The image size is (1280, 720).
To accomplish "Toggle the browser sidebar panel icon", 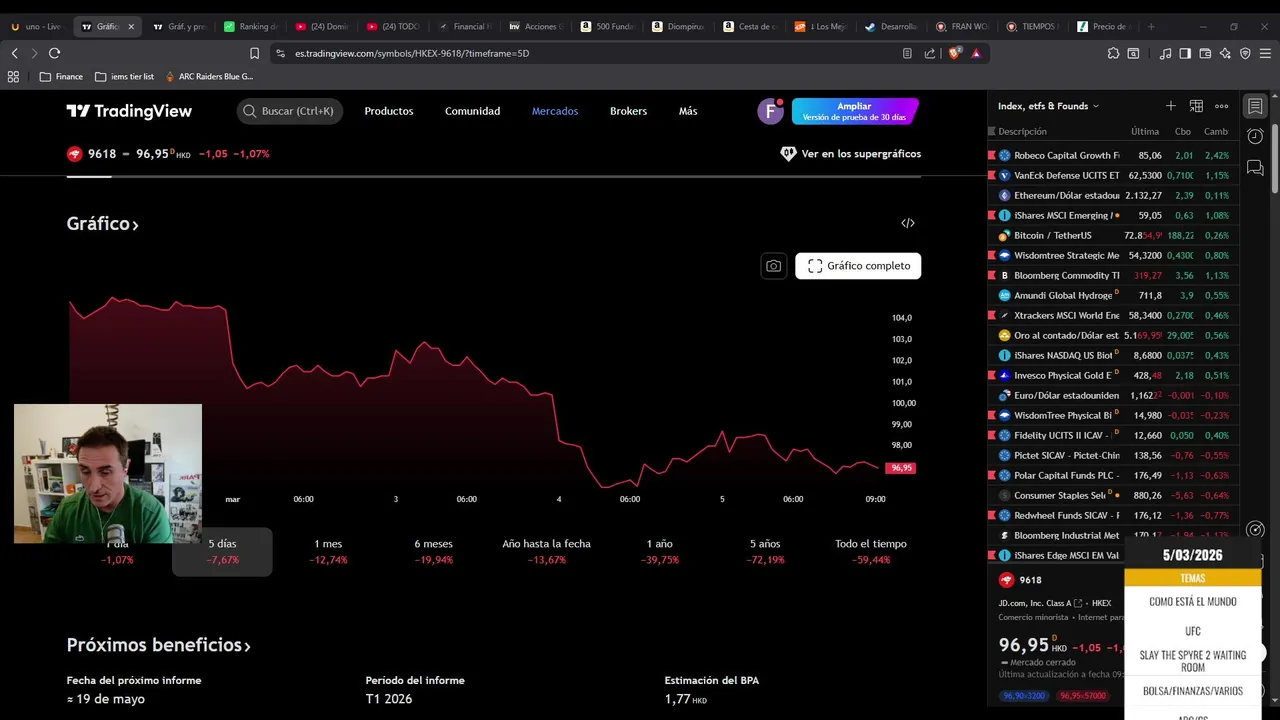I will point(1185,53).
